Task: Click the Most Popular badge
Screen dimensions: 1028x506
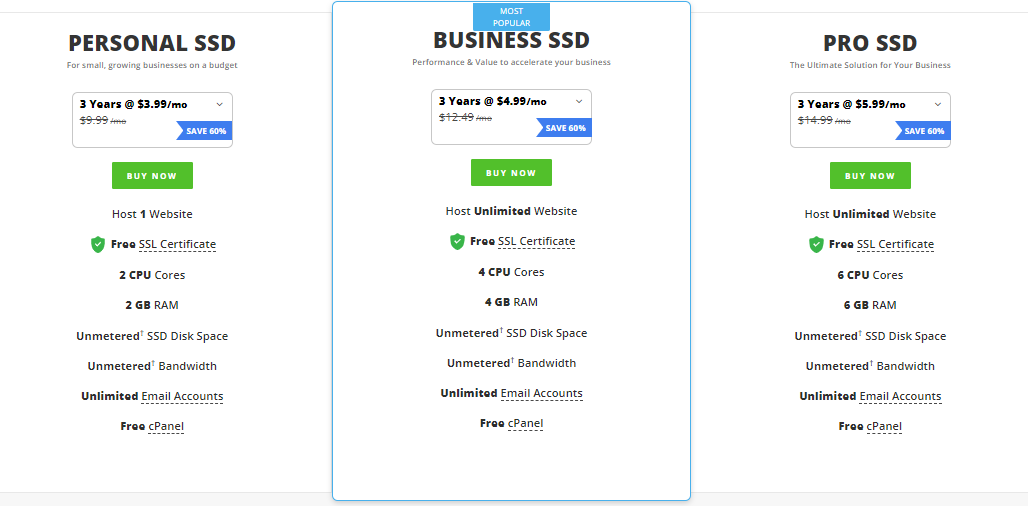Action: point(511,17)
